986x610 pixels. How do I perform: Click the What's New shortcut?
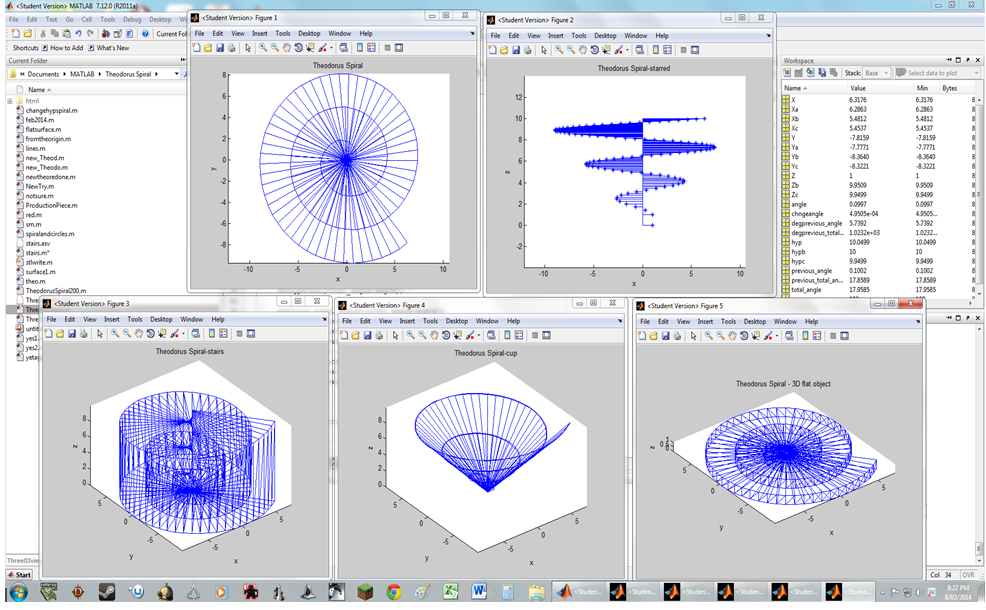point(112,47)
